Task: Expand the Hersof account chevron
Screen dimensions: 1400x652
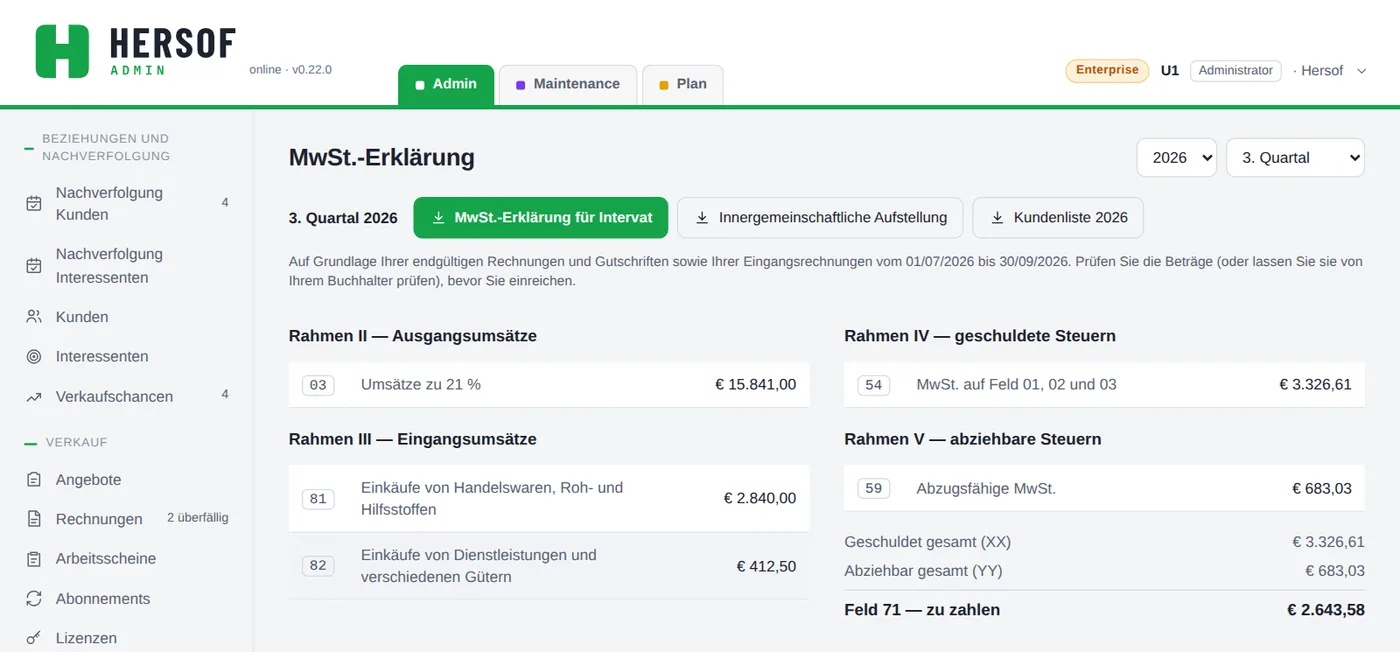Action: 1361,71
